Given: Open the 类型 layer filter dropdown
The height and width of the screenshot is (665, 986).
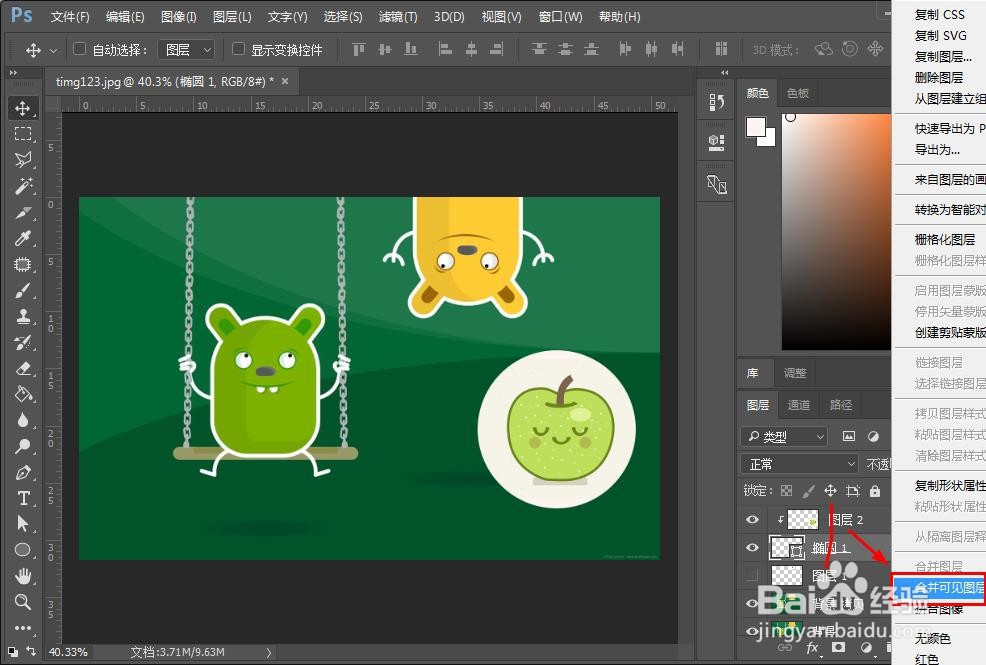Looking at the screenshot, I should (784, 436).
